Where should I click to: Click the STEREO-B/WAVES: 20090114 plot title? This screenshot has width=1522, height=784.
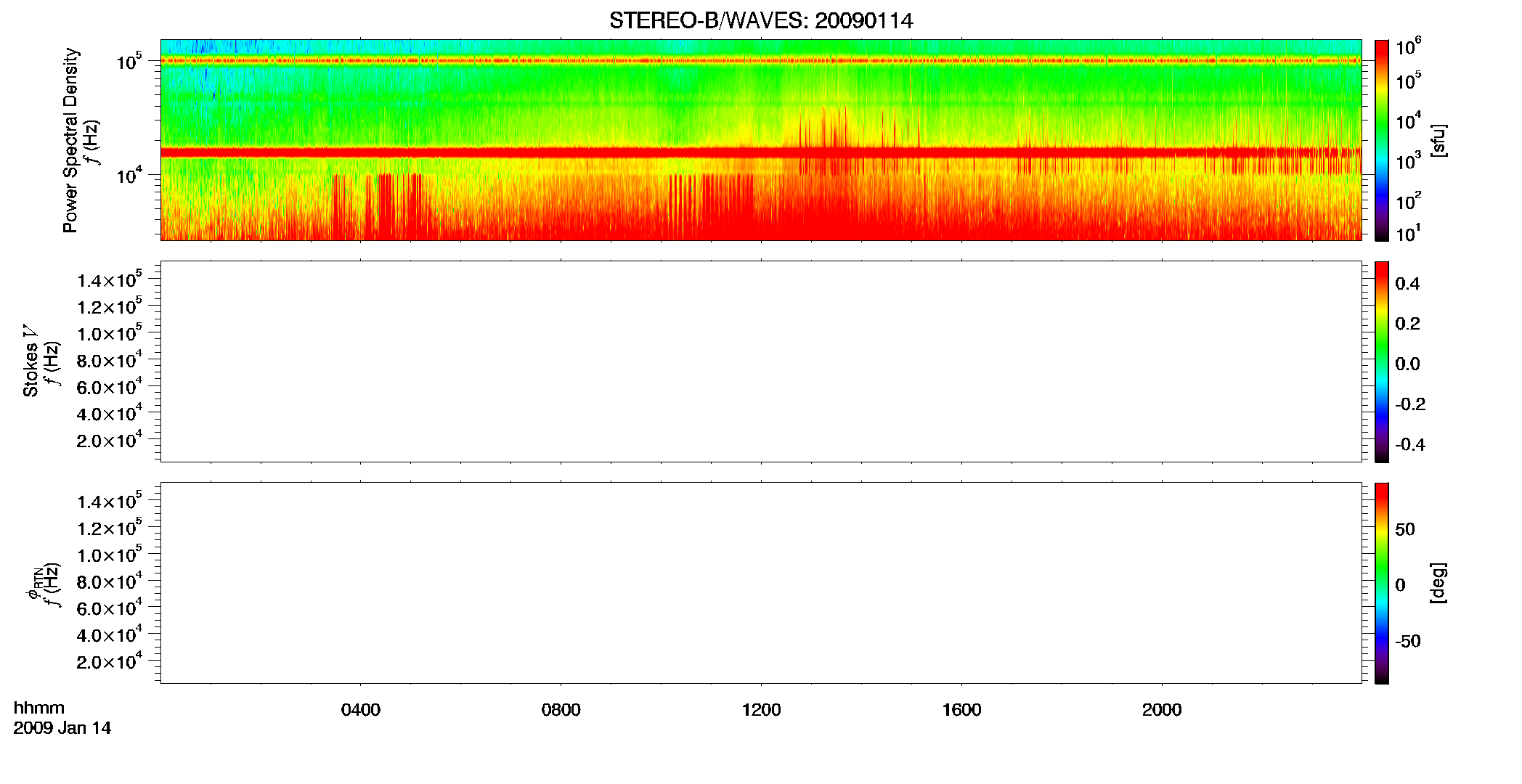761,20
